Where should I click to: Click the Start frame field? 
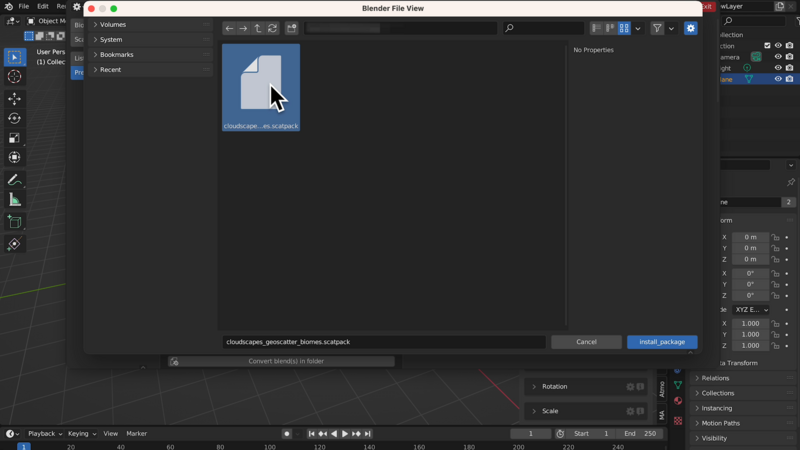pos(591,434)
